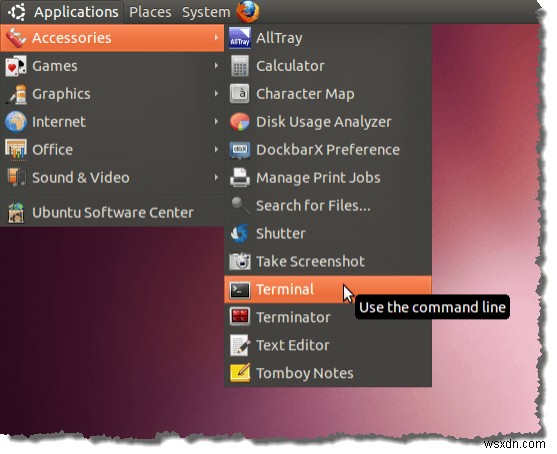The width and height of the screenshot is (557, 454).
Task: Click the Terminal prompt icon
Action: [240, 290]
